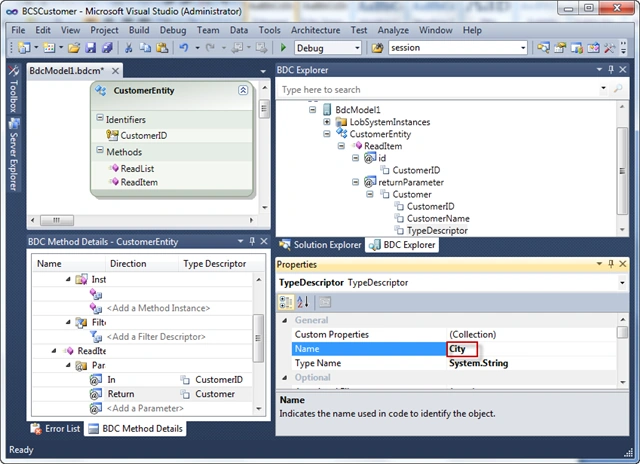The height and width of the screenshot is (464, 640).
Task: Click the Open File folder icon
Action: tap(74, 48)
